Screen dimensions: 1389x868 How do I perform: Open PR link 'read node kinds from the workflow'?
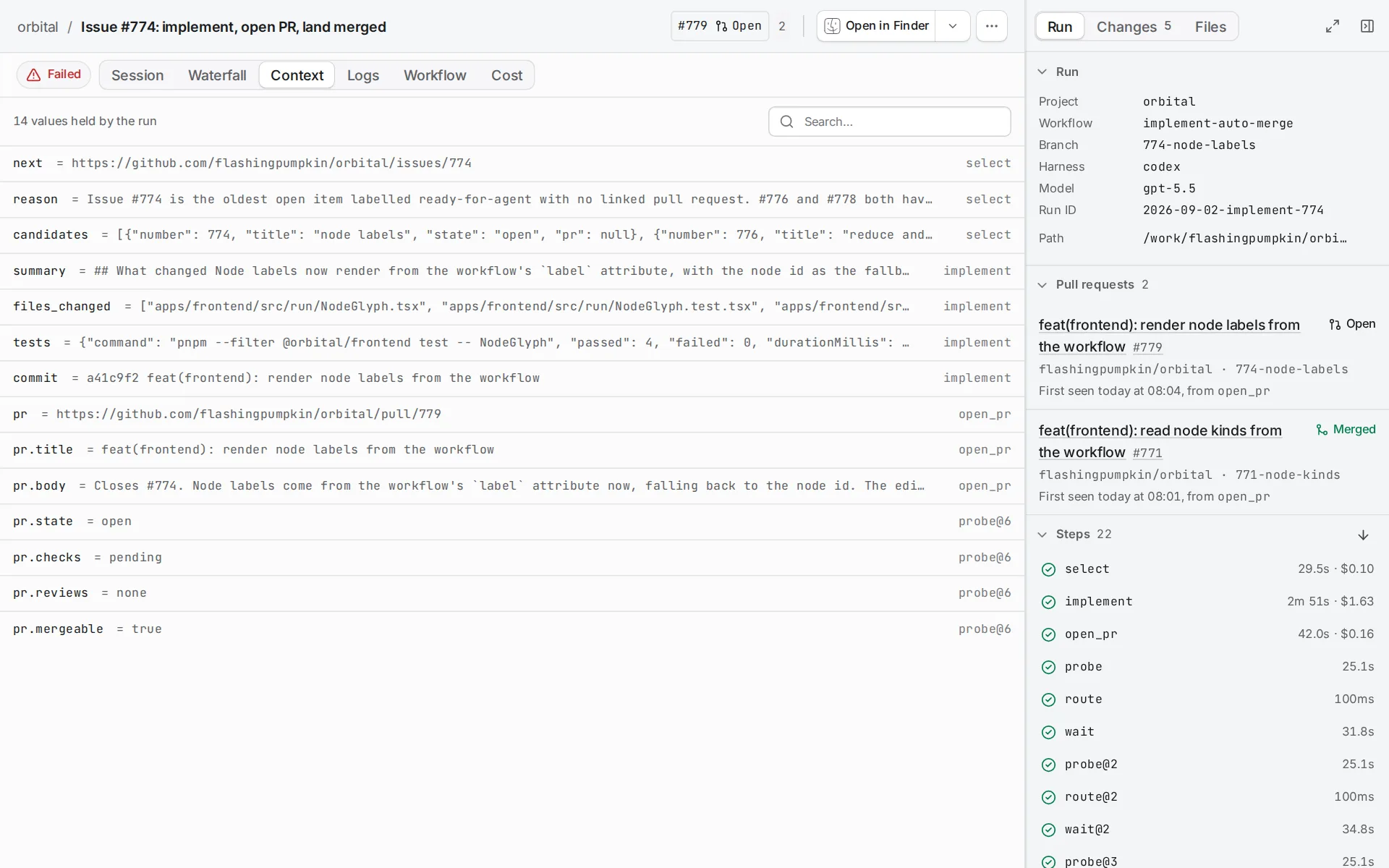point(1160,441)
